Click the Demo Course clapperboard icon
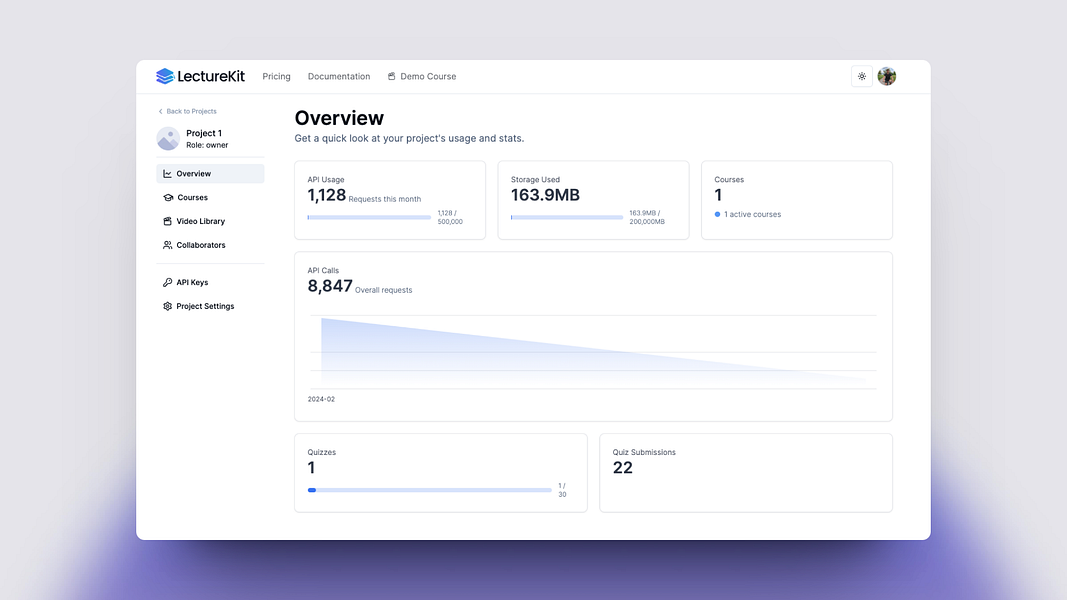Screen dimensions: 1067x600 (391, 76)
